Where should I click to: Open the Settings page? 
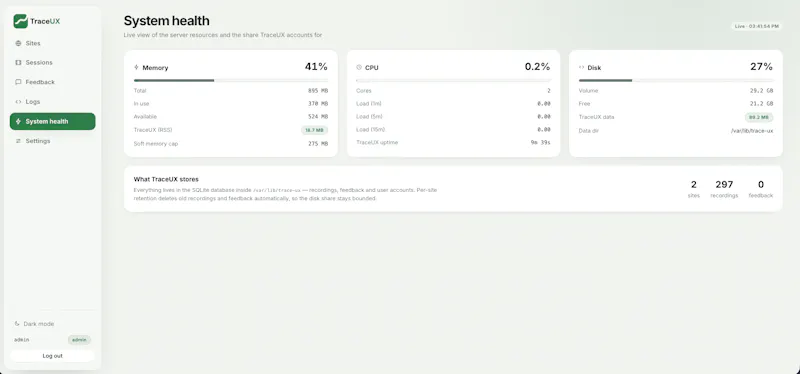[53, 141]
